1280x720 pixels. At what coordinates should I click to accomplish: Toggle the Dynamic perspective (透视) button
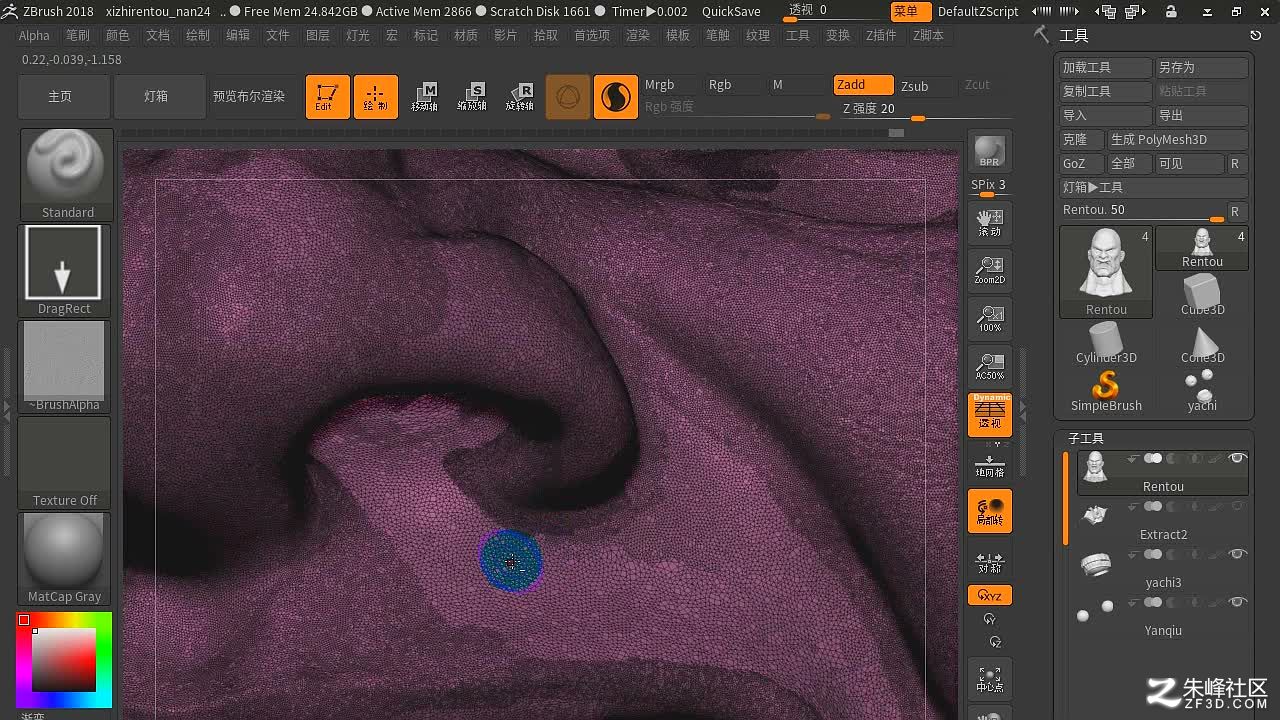pos(989,414)
